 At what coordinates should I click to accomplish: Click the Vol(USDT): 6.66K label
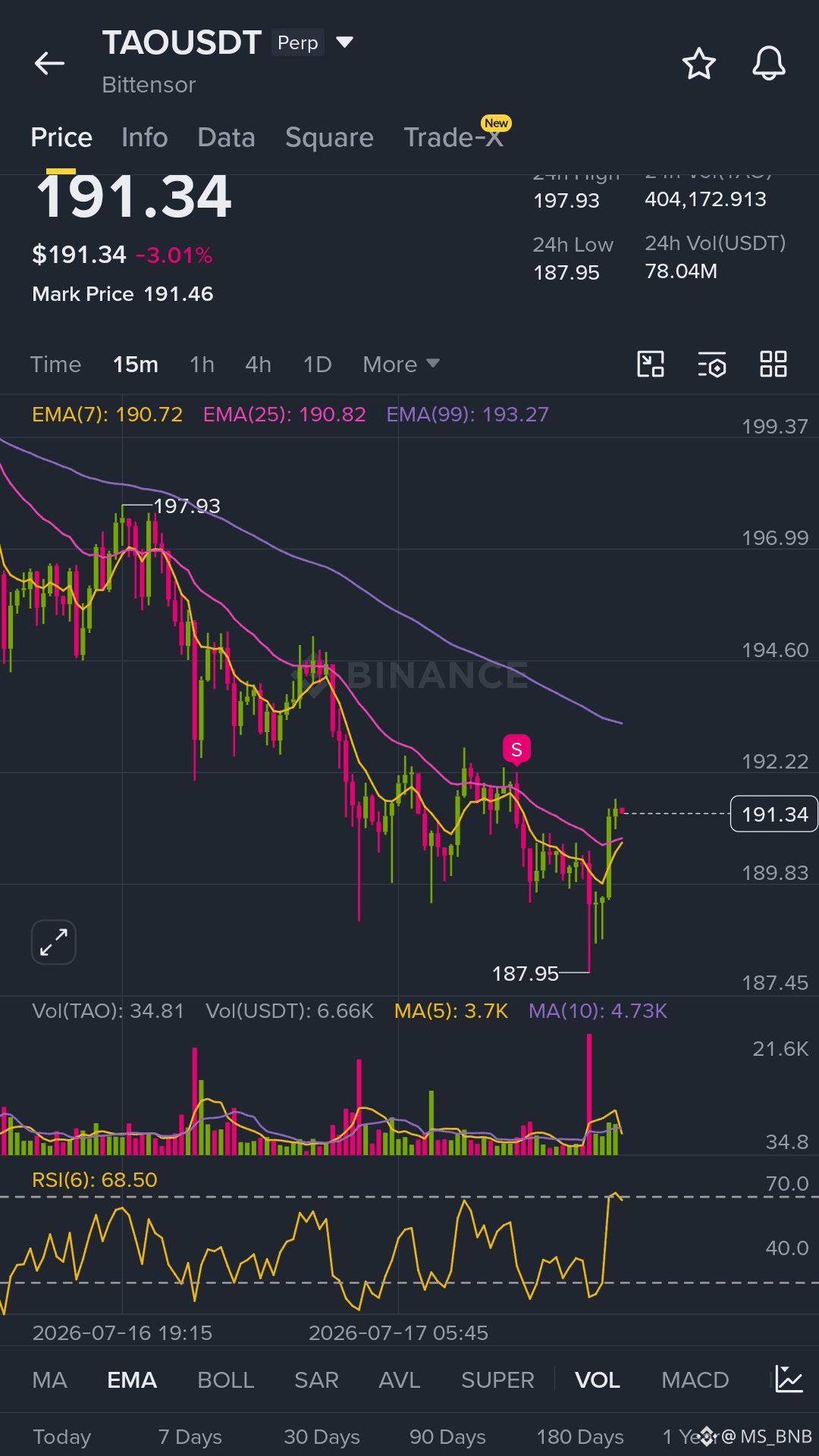290,1011
